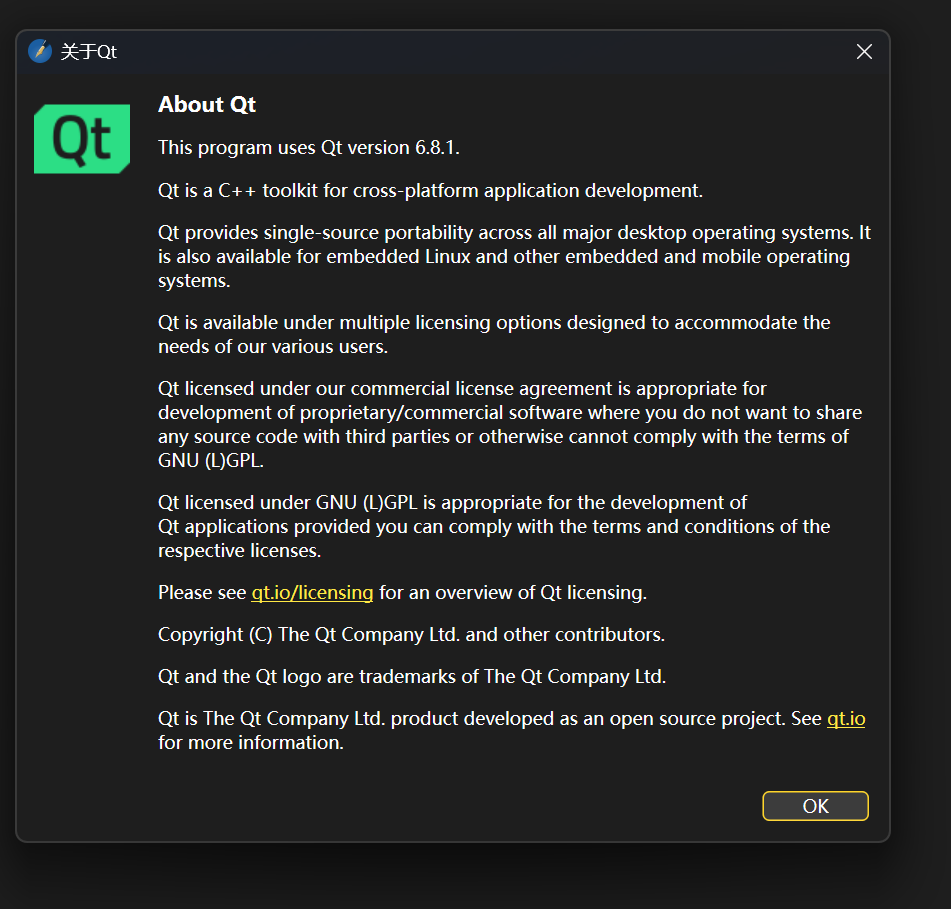Click the Qt logo trademarks sentence
951x909 pixels.
411,677
